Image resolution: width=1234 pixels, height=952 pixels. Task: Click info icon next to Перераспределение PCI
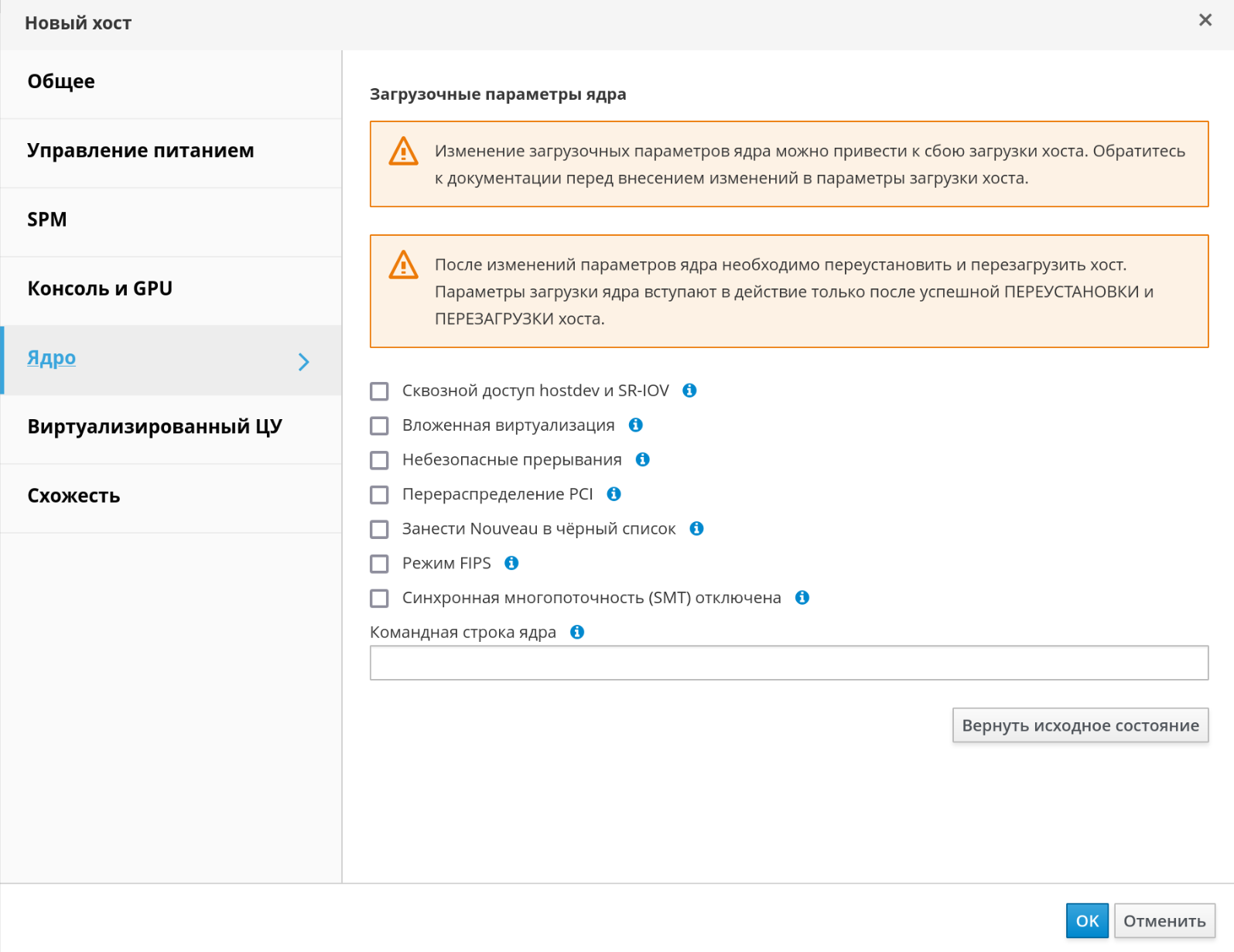point(614,493)
